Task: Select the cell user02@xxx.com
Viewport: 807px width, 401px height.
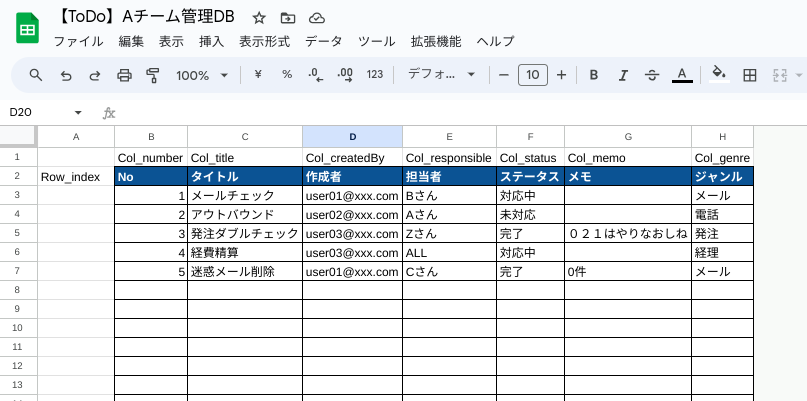Action: pos(353,215)
